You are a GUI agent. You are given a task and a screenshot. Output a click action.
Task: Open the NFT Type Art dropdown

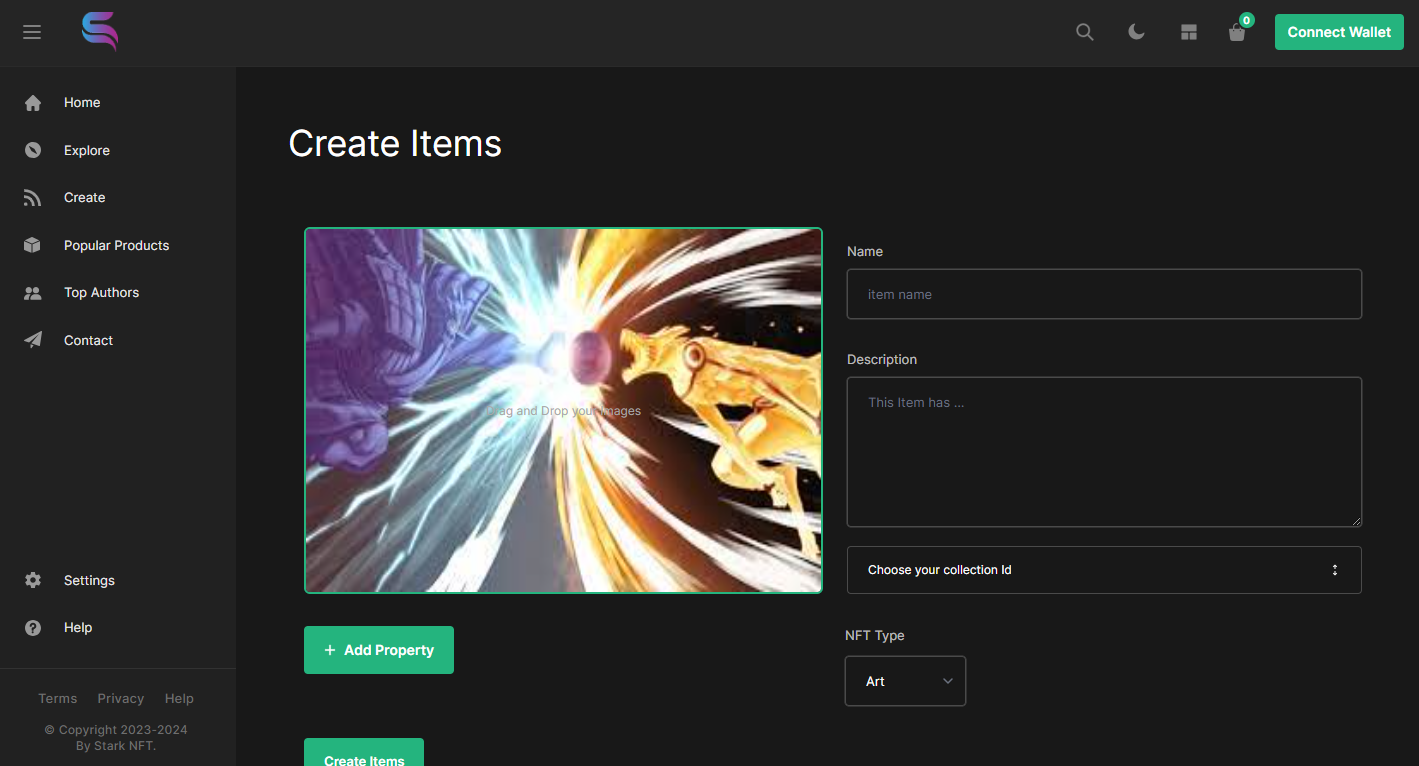pos(905,681)
